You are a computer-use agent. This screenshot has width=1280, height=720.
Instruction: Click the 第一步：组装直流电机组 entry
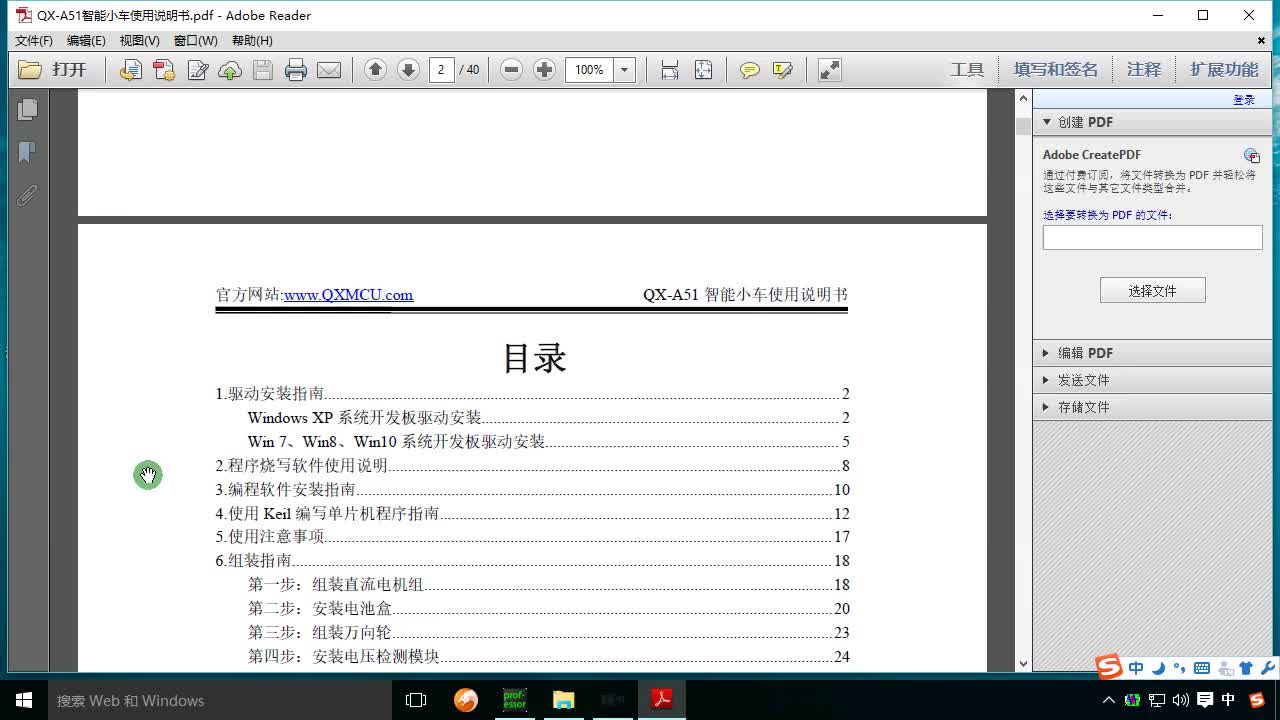(x=548, y=585)
